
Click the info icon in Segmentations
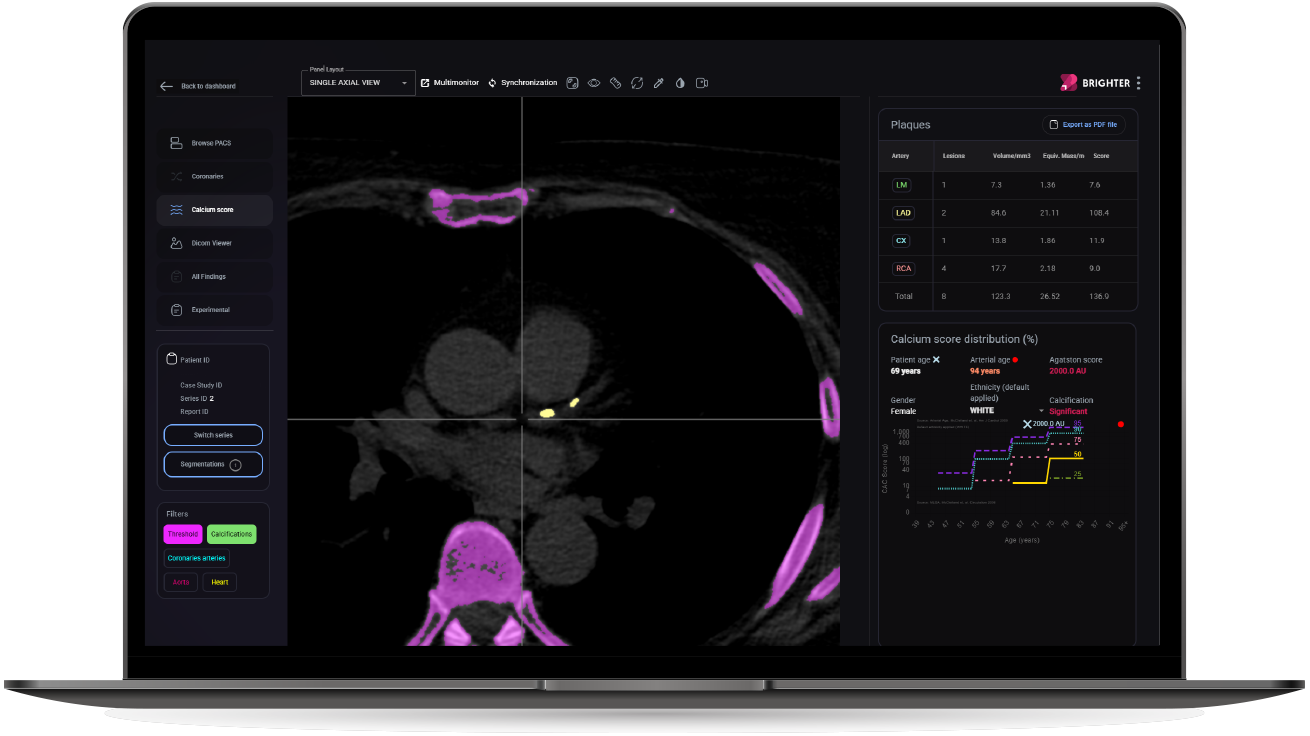[235, 465]
